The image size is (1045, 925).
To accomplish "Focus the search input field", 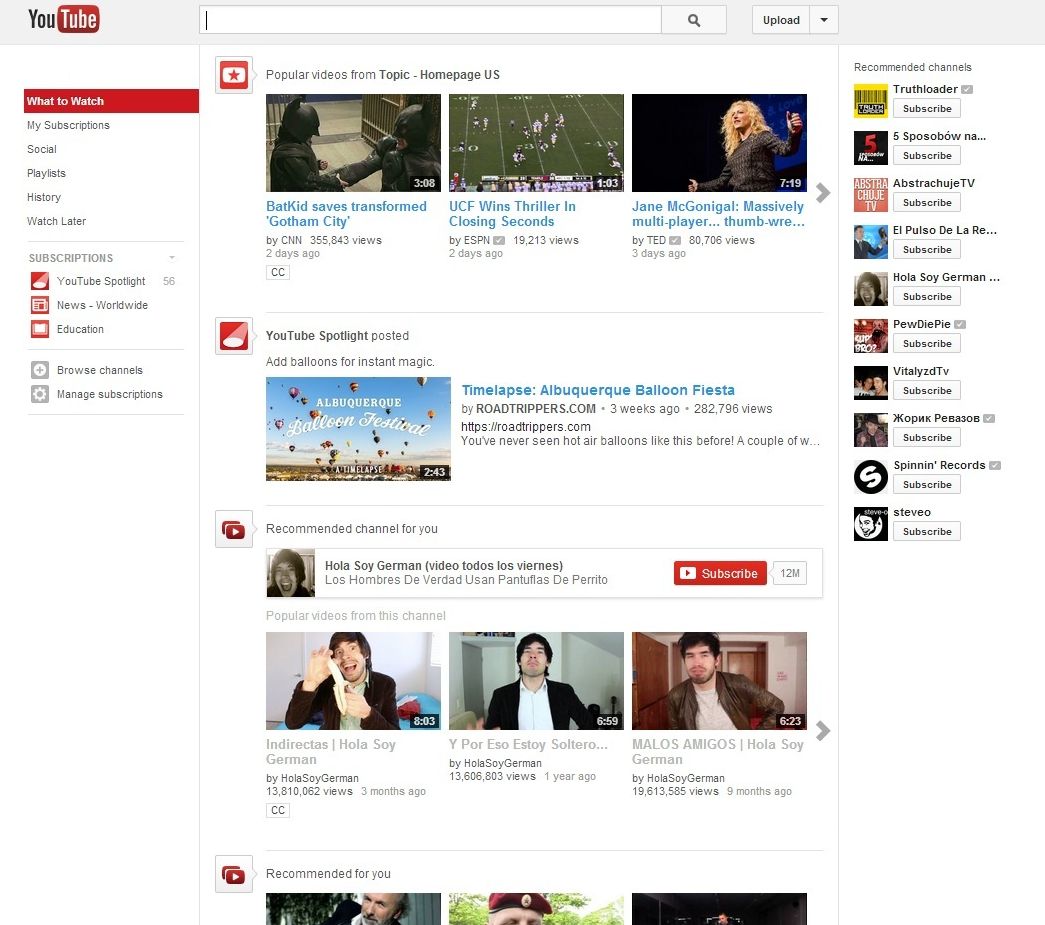I will [431, 20].
